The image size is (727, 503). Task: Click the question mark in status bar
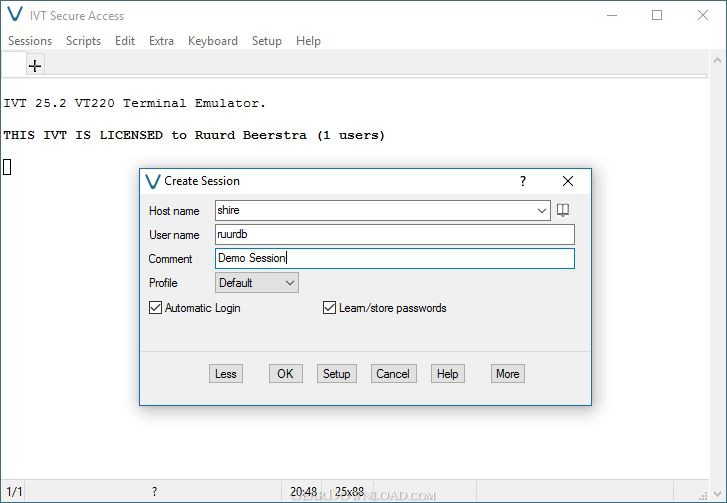pyautogui.click(x=154, y=491)
